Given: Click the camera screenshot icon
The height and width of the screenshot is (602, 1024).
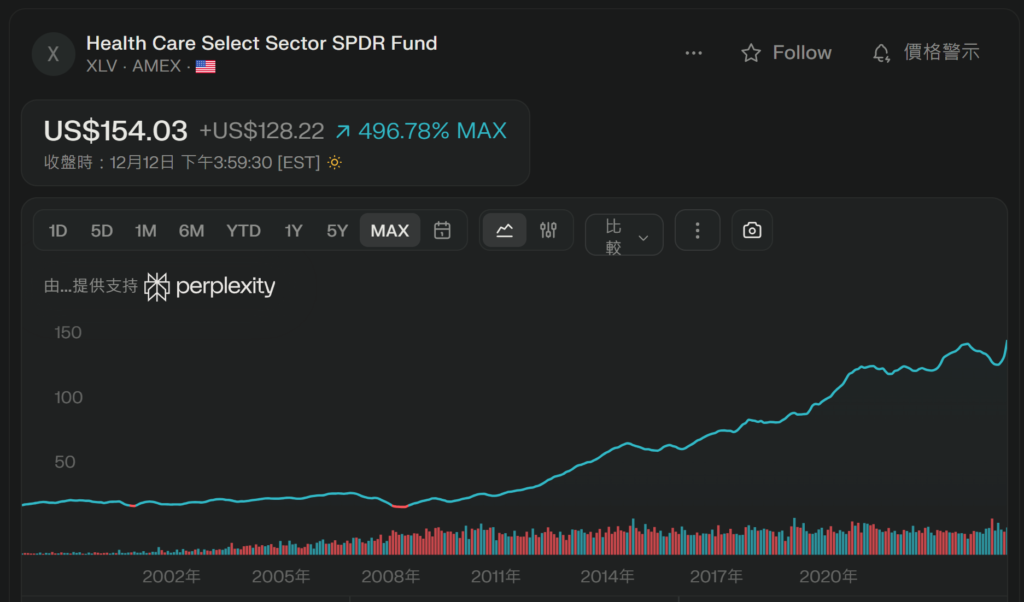Looking at the screenshot, I should pyautogui.click(x=752, y=231).
